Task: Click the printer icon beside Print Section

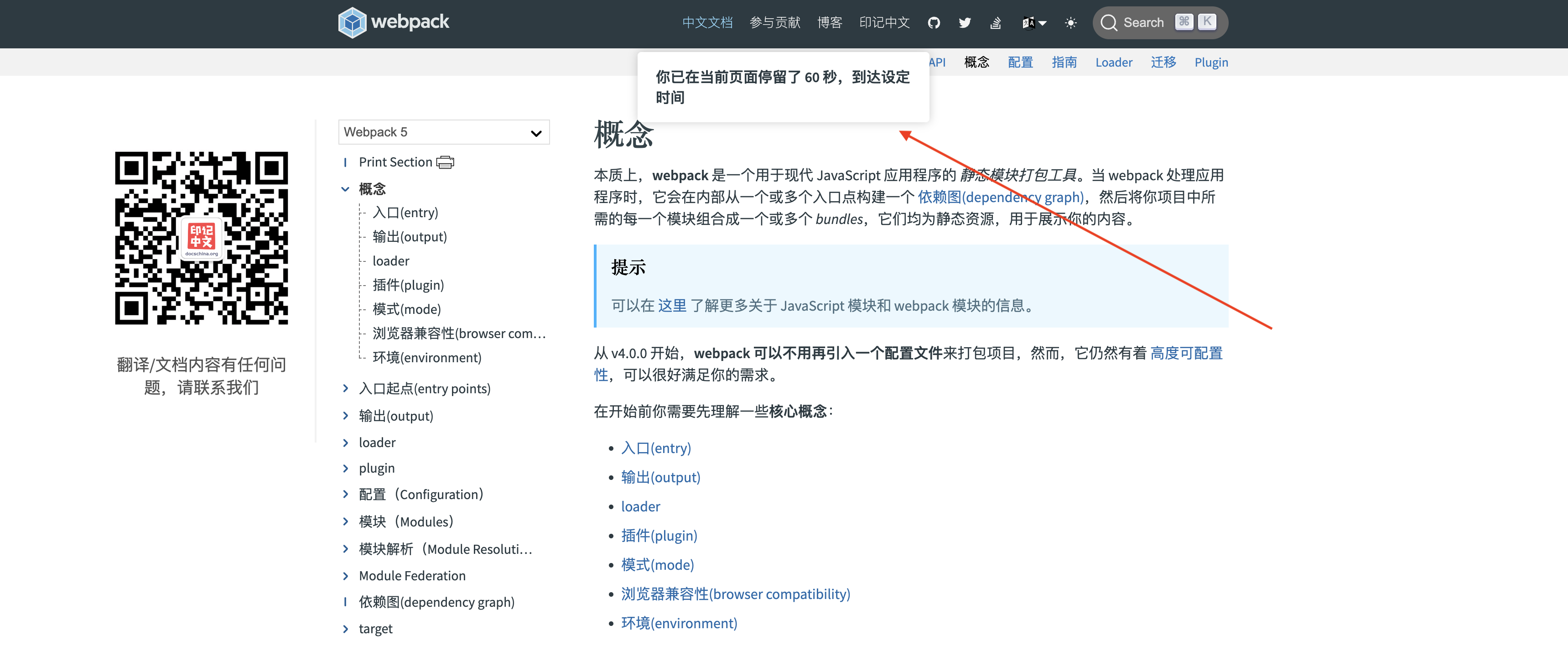Action: [446, 162]
